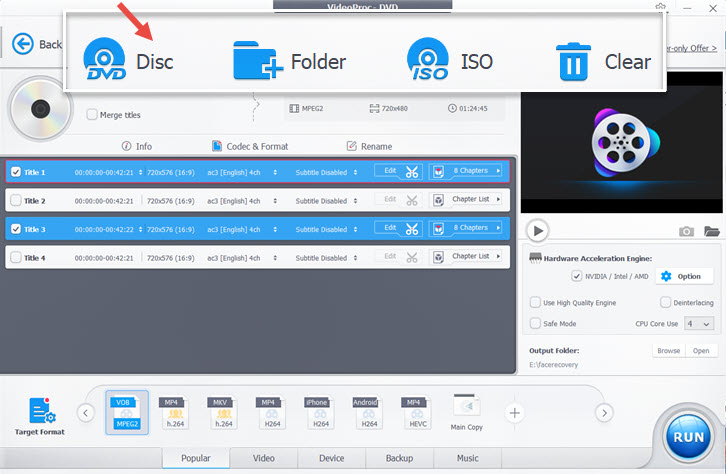Uncheck the Title 3 checkbox

(x=16, y=229)
